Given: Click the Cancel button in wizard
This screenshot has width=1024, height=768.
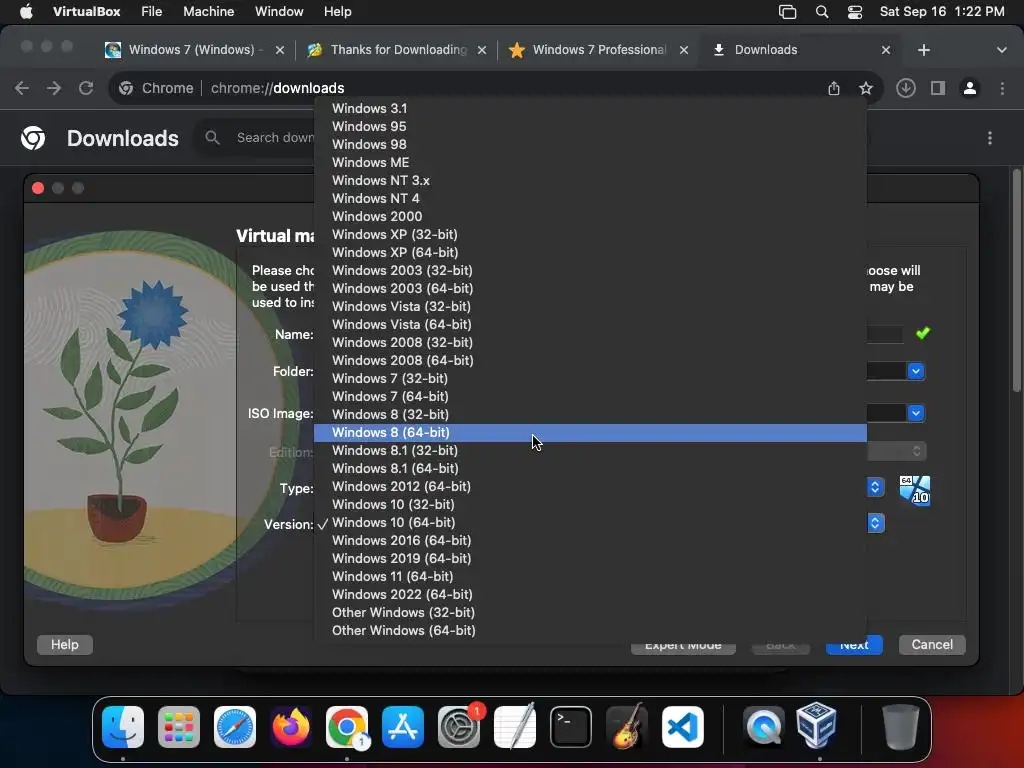Looking at the screenshot, I should (x=932, y=645).
